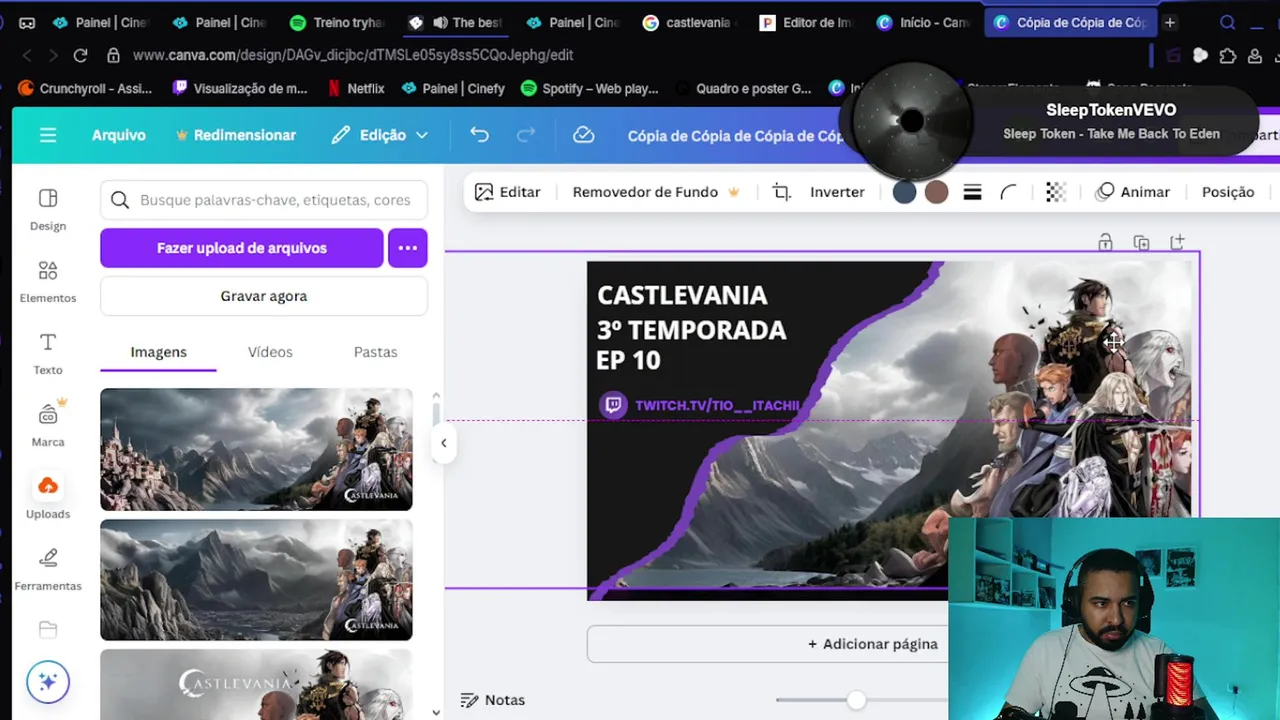Open the folder icon below Ferramentas

(x=48, y=629)
